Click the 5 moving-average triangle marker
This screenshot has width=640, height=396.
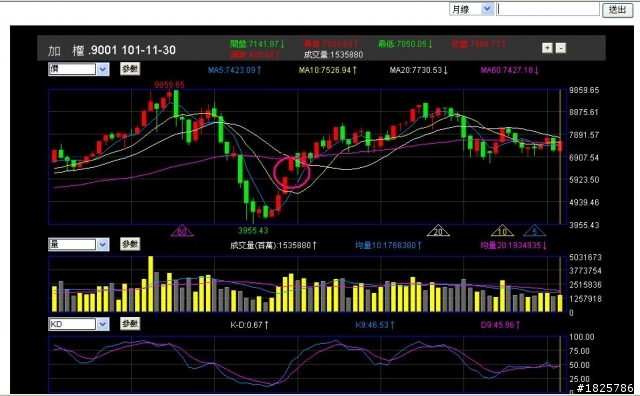pyautogui.click(x=534, y=231)
